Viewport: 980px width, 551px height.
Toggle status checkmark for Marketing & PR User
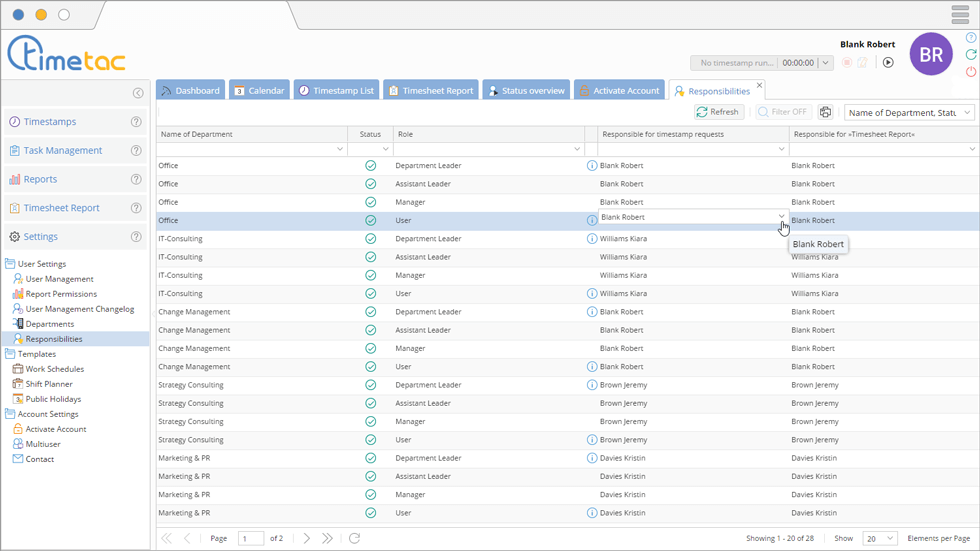[x=371, y=513]
